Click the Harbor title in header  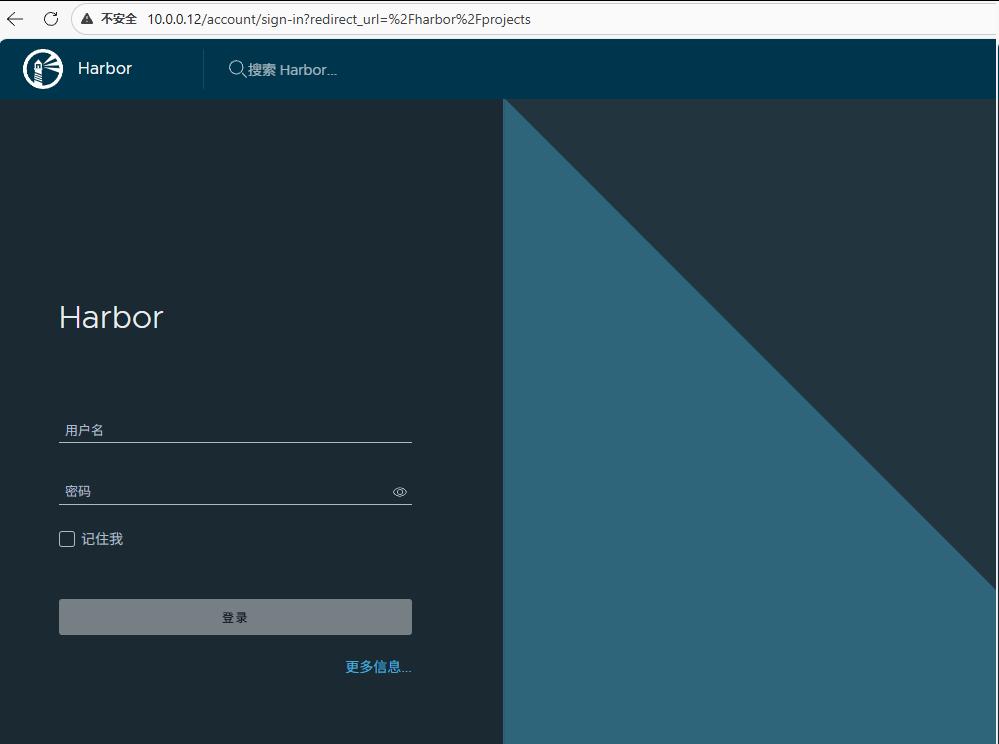tap(104, 68)
